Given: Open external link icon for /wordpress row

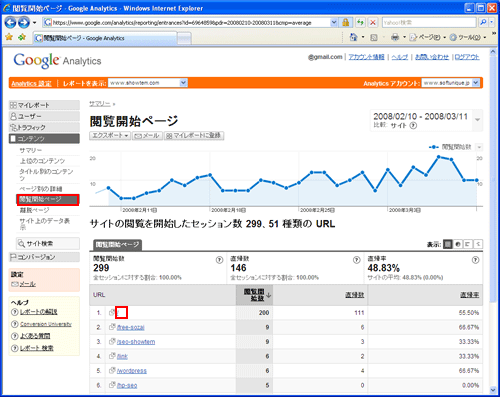Looking at the screenshot, I should tap(112, 370).
